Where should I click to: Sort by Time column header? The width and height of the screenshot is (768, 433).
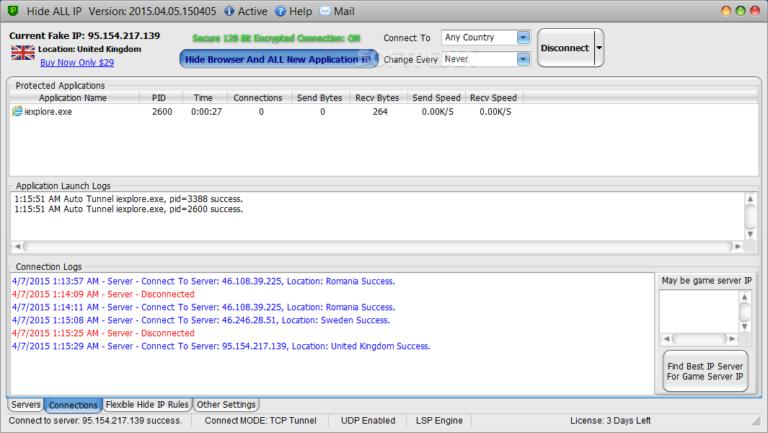coord(204,98)
